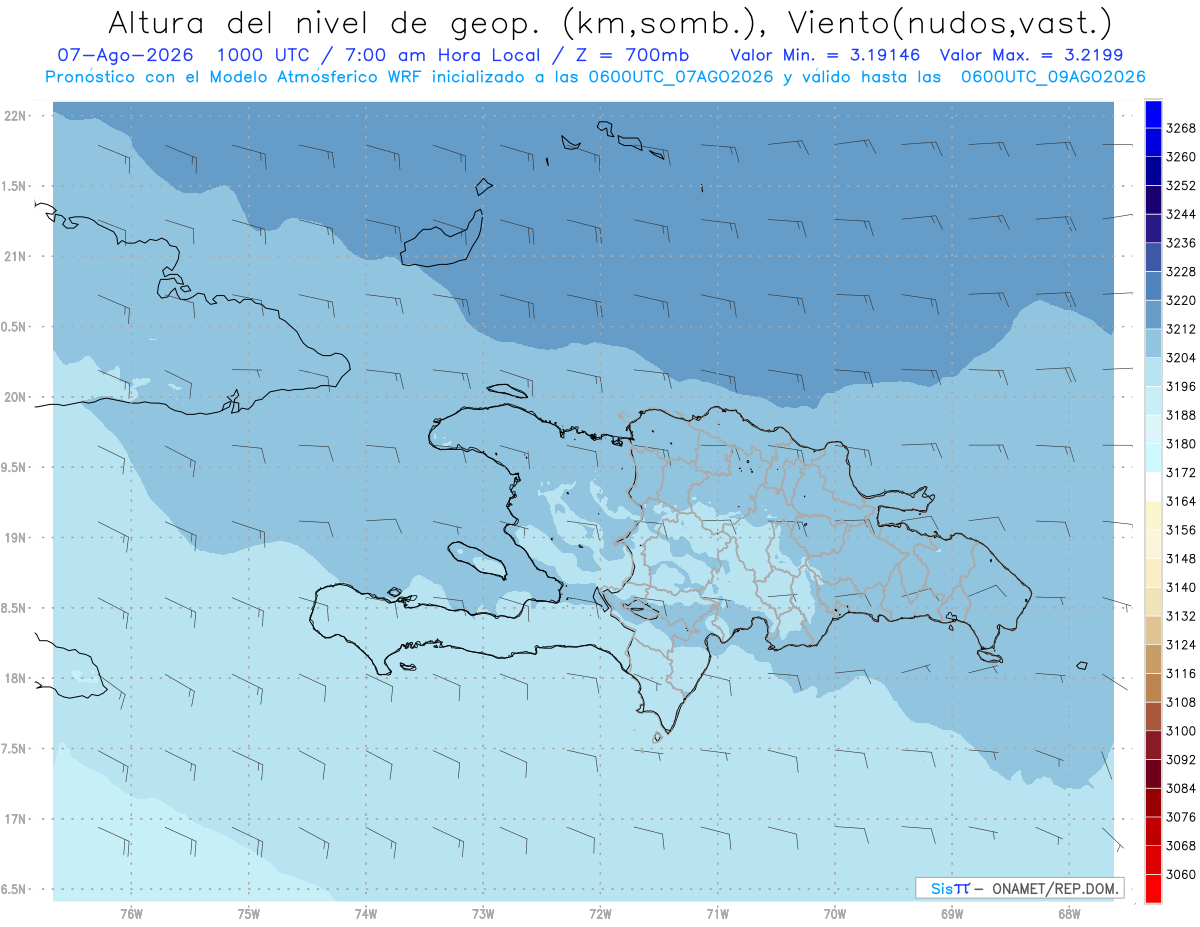Screen dimensions: 1200x927
Task: Click the '75W' longitude label
Action: [x=249, y=914]
